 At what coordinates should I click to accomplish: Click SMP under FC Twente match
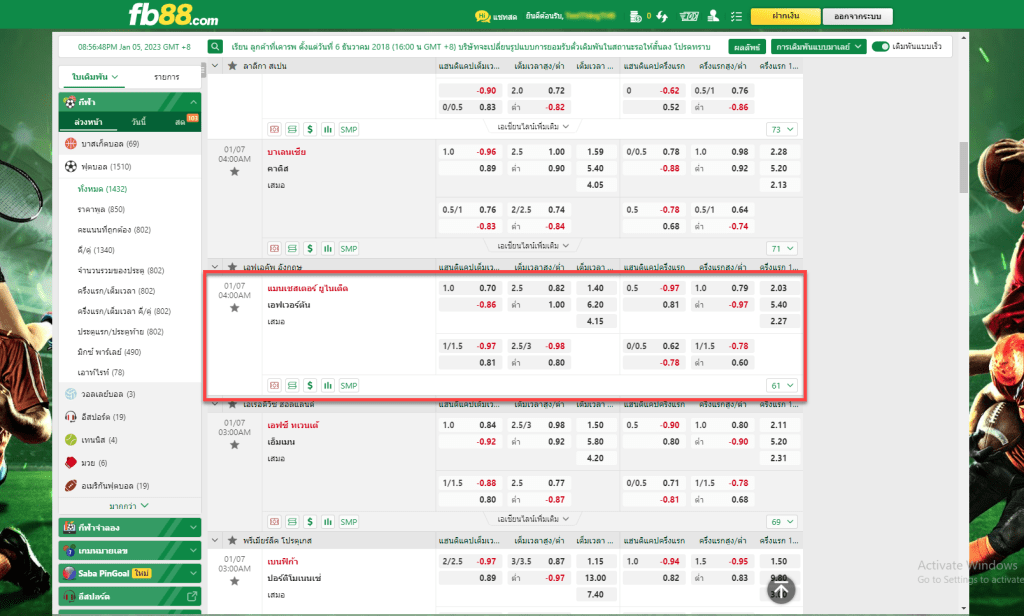point(349,521)
